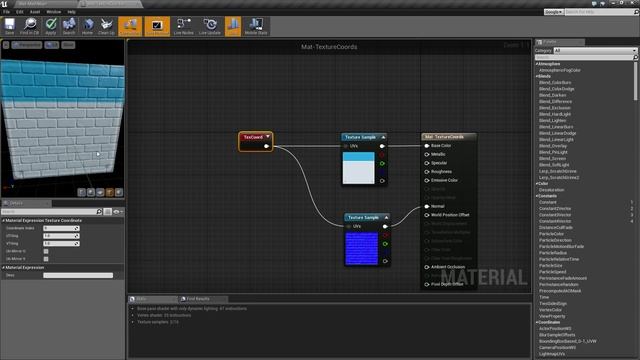
Task: Open the Details view options eye dropdown
Action: click(118, 211)
